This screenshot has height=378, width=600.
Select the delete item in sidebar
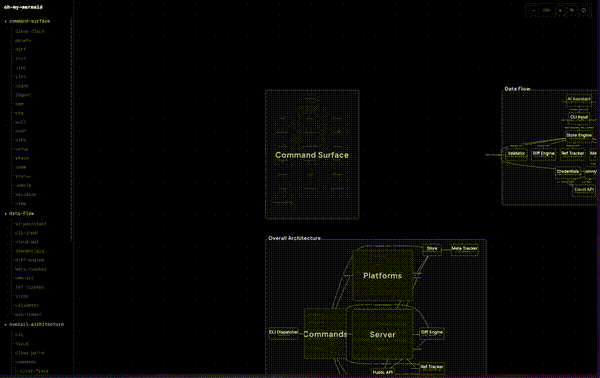[23, 41]
